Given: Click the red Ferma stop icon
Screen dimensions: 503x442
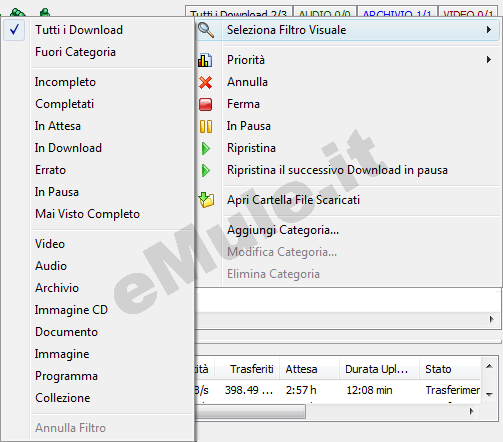Looking at the screenshot, I should (205, 104).
